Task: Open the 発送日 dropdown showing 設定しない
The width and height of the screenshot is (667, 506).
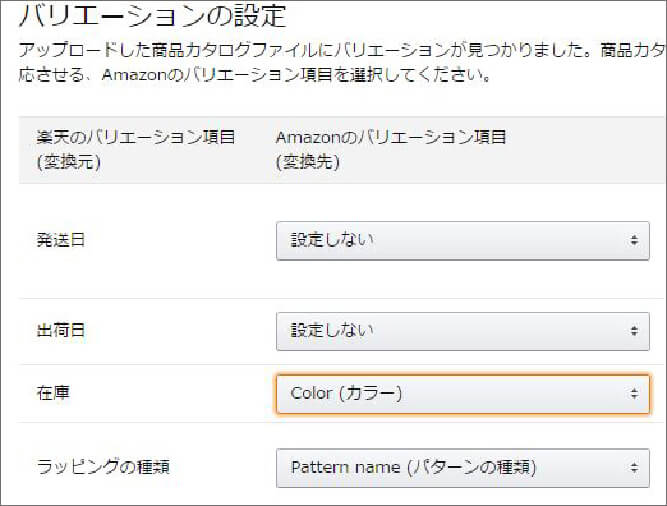Action: pyautogui.click(x=462, y=241)
